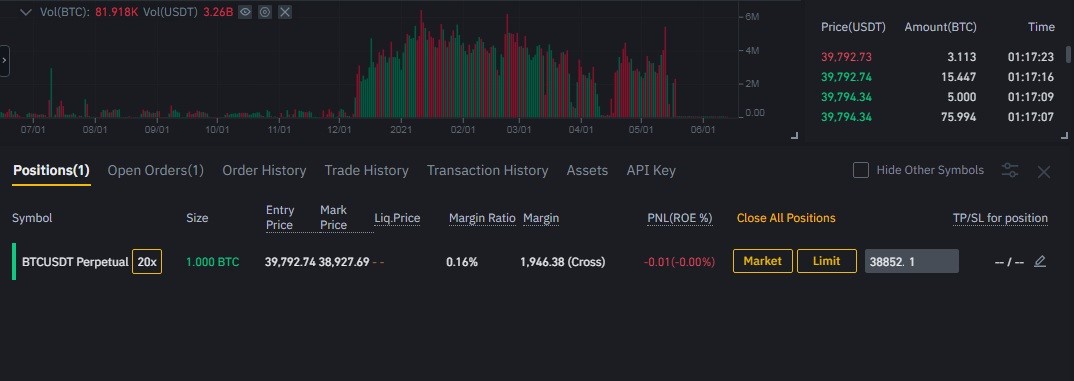Collapse the Vol(BTC) indicator chevron
This screenshot has width=1074, height=381.
26,12
